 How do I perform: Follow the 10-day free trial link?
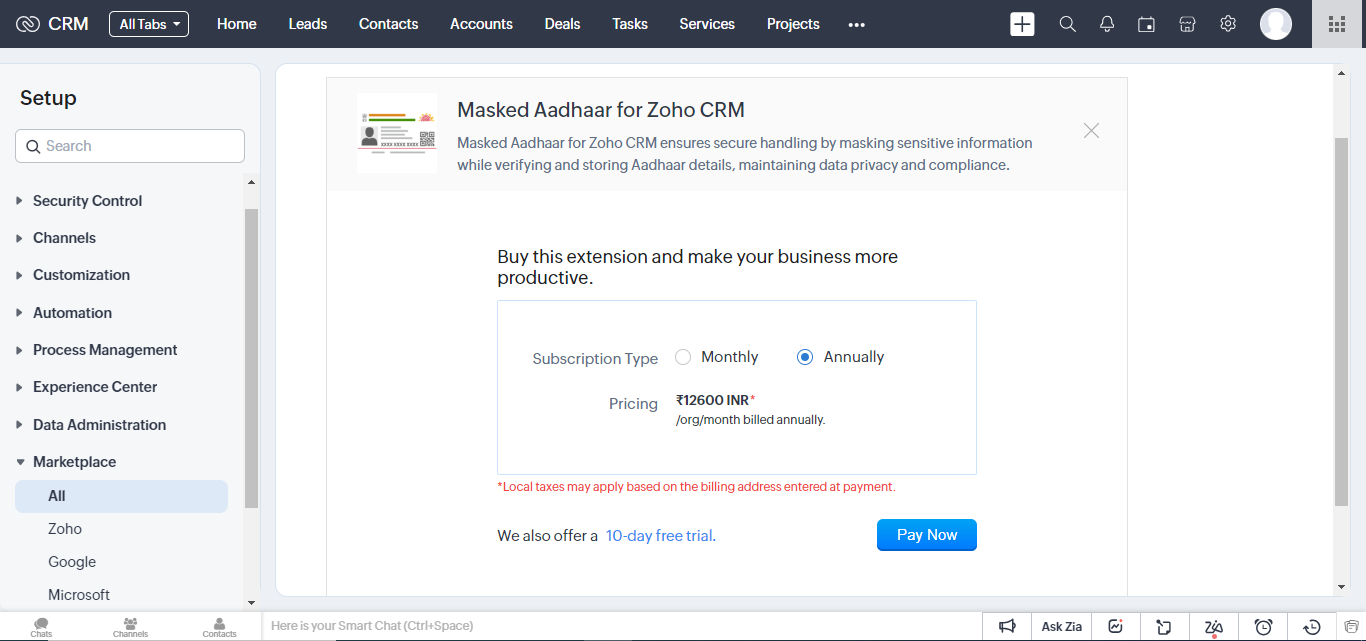pos(660,536)
